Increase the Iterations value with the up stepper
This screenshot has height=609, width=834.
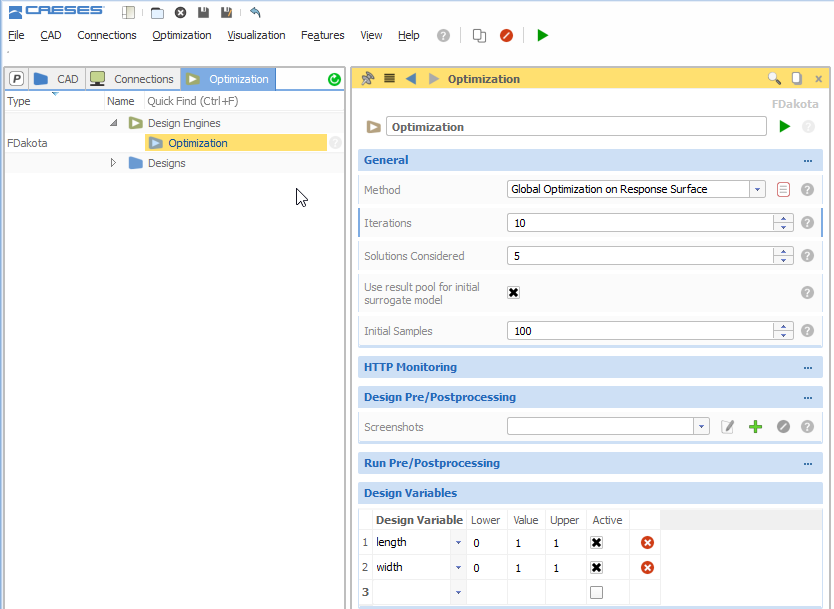783,218
